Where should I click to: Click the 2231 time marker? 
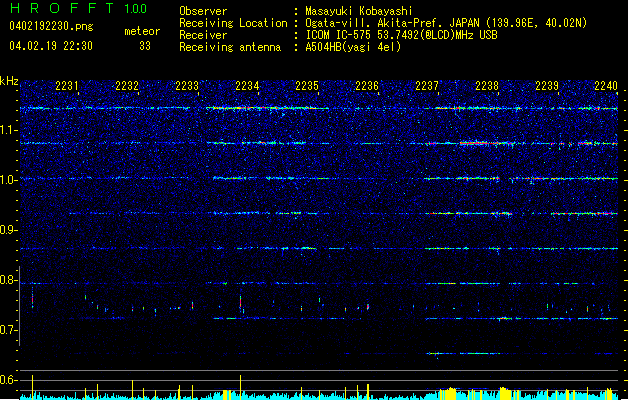tap(67, 86)
